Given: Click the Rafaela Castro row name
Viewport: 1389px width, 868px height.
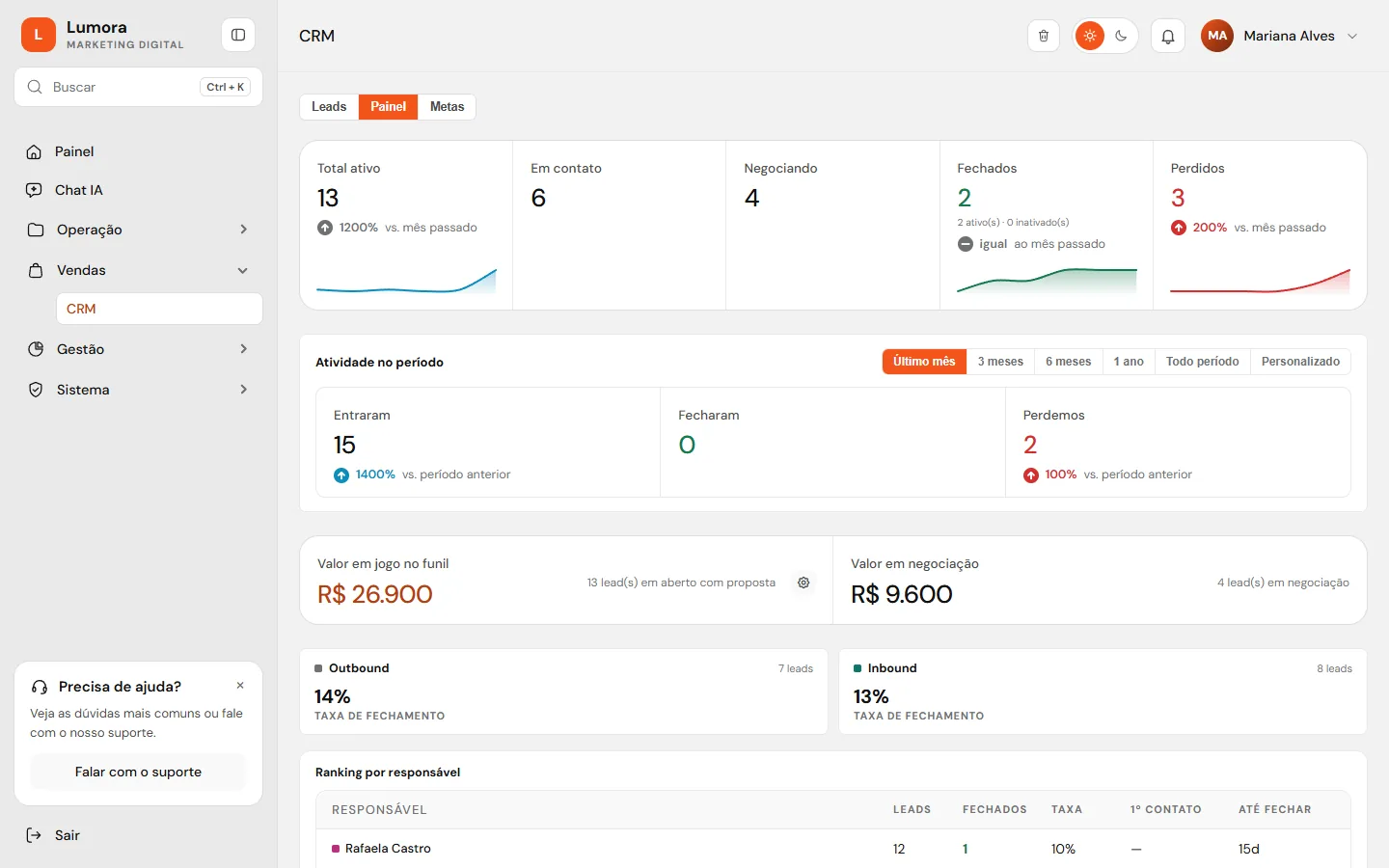Looking at the screenshot, I should coord(388,849).
